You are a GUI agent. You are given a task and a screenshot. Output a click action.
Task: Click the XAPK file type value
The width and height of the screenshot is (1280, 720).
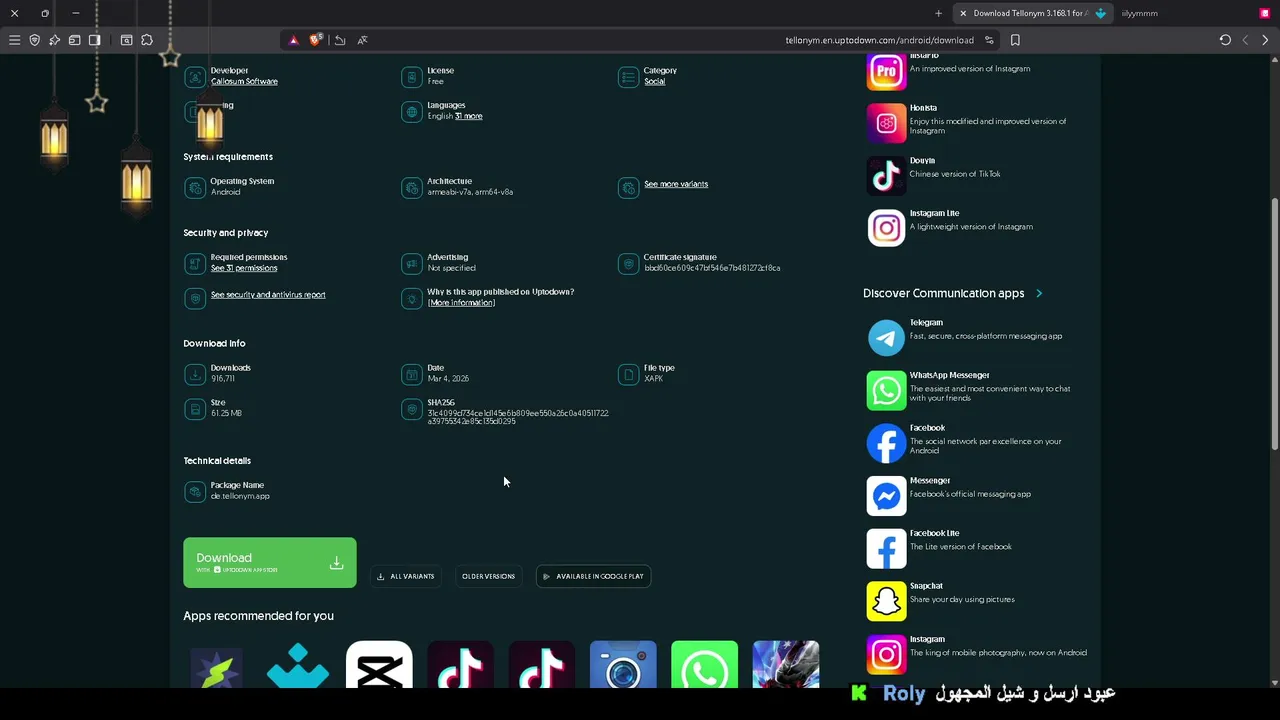coord(653,379)
